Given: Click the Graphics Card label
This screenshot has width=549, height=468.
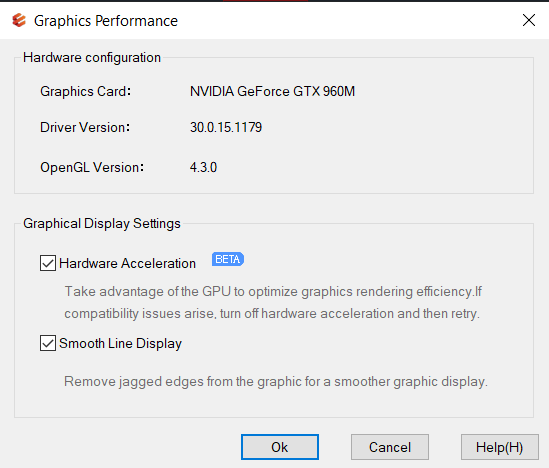Looking at the screenshot, I should (85, 91).
